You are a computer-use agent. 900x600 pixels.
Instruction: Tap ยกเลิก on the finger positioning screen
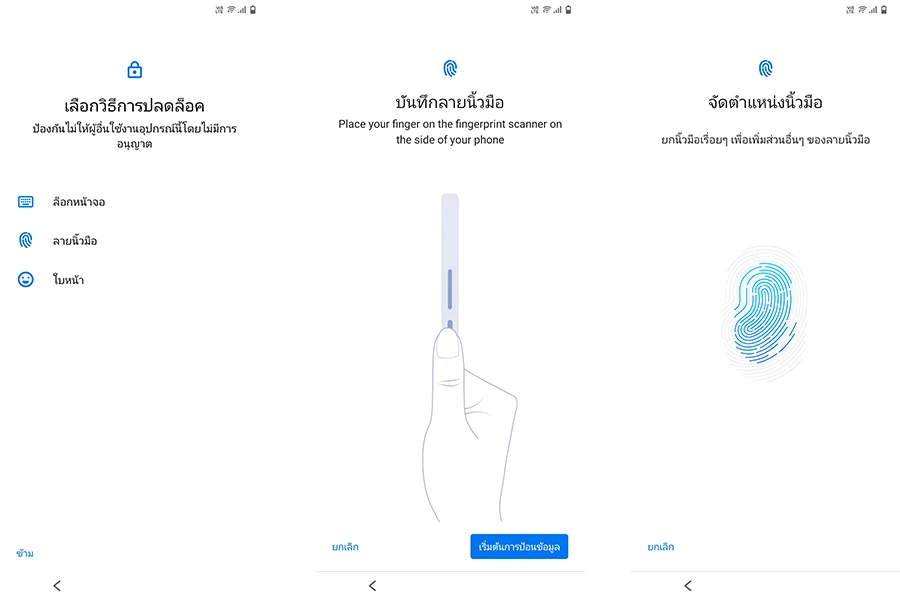[x=661, y=547]
